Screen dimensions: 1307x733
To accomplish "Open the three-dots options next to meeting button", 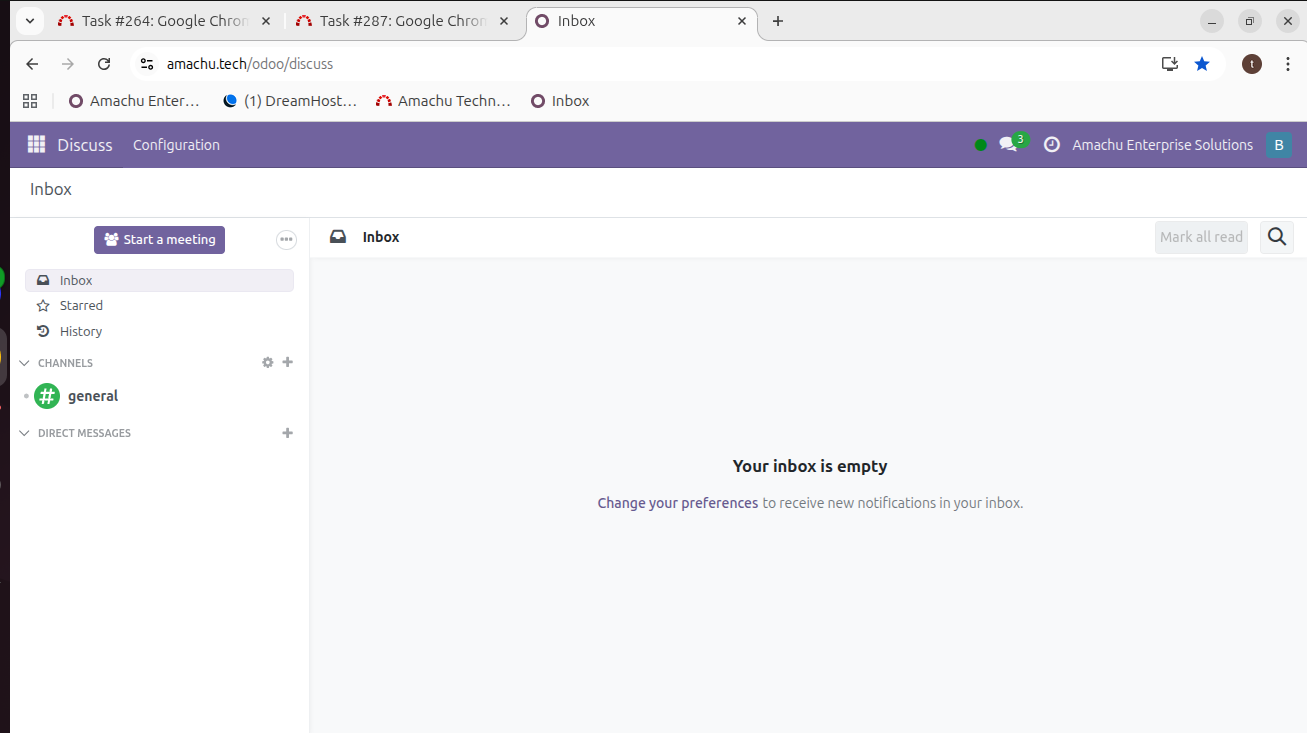I will coord(286,240).
